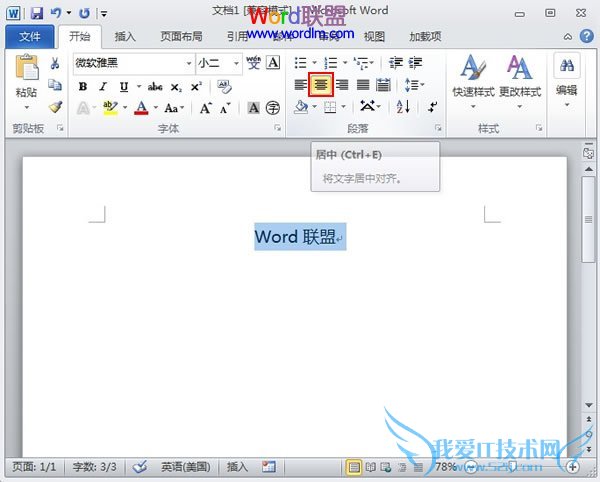Screen dimensions: 600x482
Task: Click 插入 insert mode in status bar
Action: pyautogui.click(x=237, y=467)
